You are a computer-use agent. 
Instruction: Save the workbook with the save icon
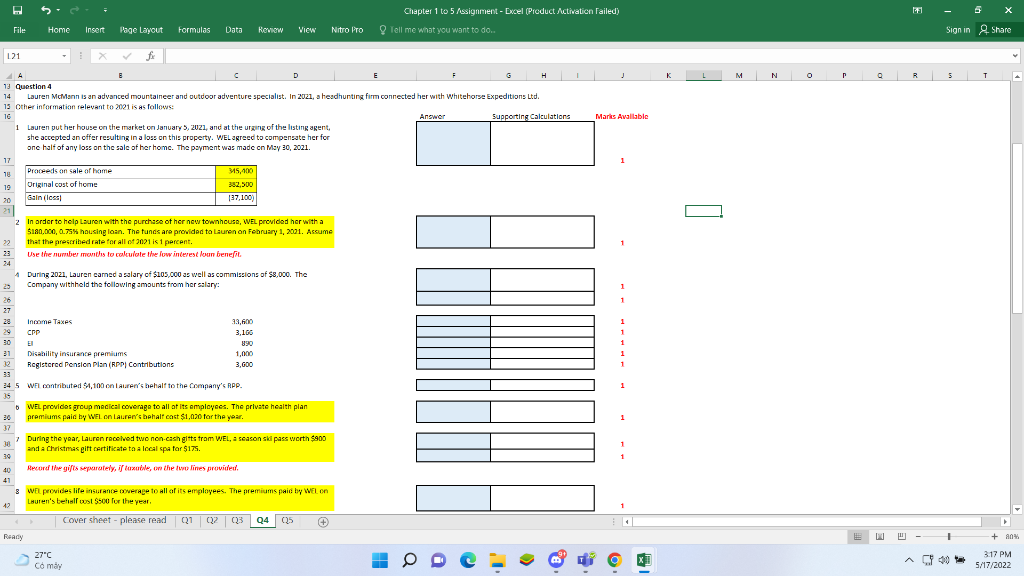[x=18, y=10]
